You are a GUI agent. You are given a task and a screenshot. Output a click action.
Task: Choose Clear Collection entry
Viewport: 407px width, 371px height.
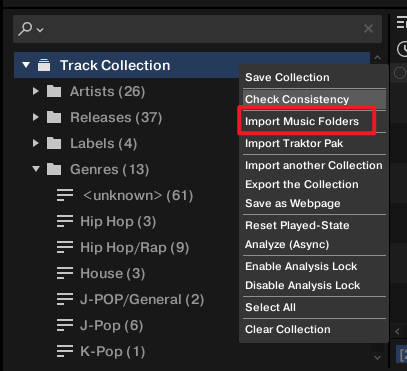(x=314, y=329)
